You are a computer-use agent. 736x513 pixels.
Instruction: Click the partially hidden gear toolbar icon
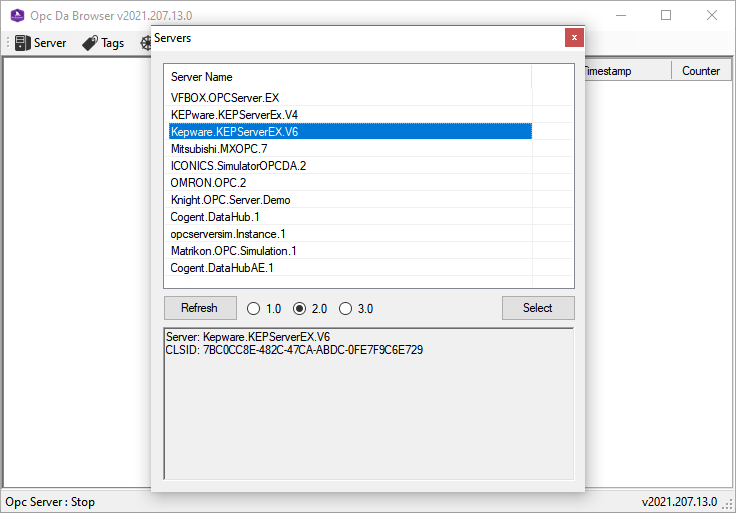pyautogui.click(x=146, y=43)
